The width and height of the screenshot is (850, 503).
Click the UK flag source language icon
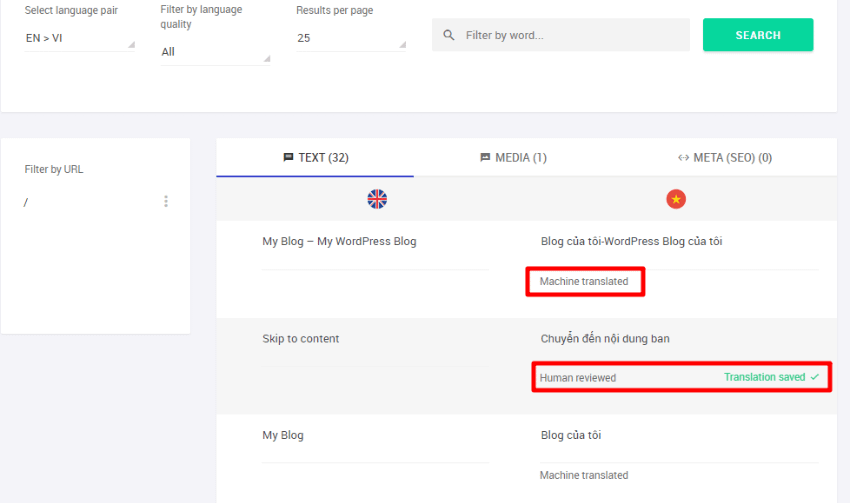pos(377,199)
